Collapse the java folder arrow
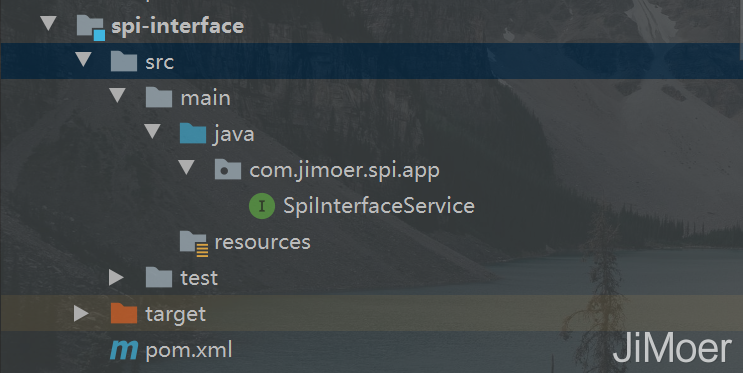This screenshot has width=743, height=373. click(x=153, y=131)
